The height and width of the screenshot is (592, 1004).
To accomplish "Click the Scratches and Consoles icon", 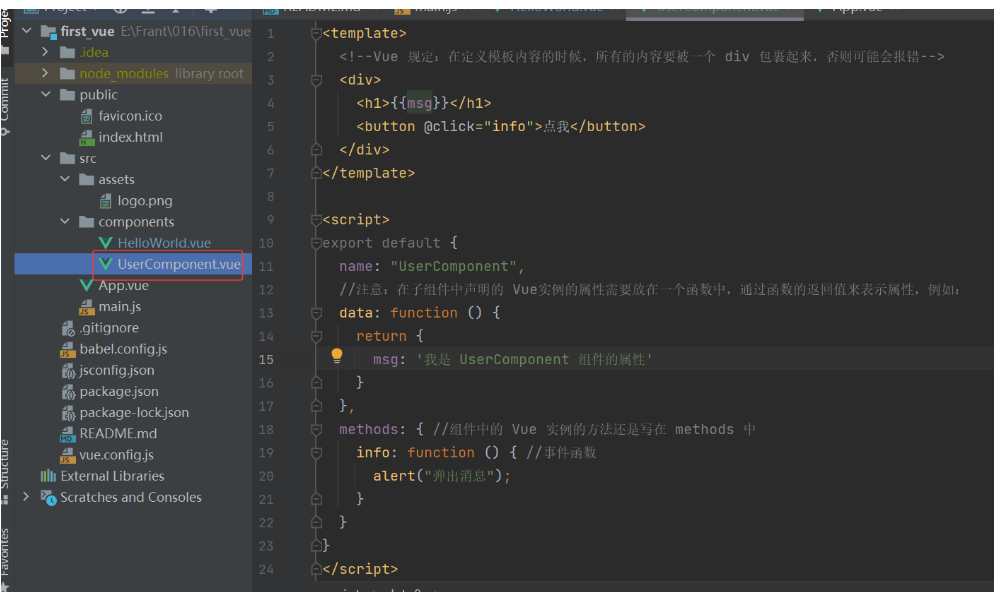I will [x=49, y=498].
